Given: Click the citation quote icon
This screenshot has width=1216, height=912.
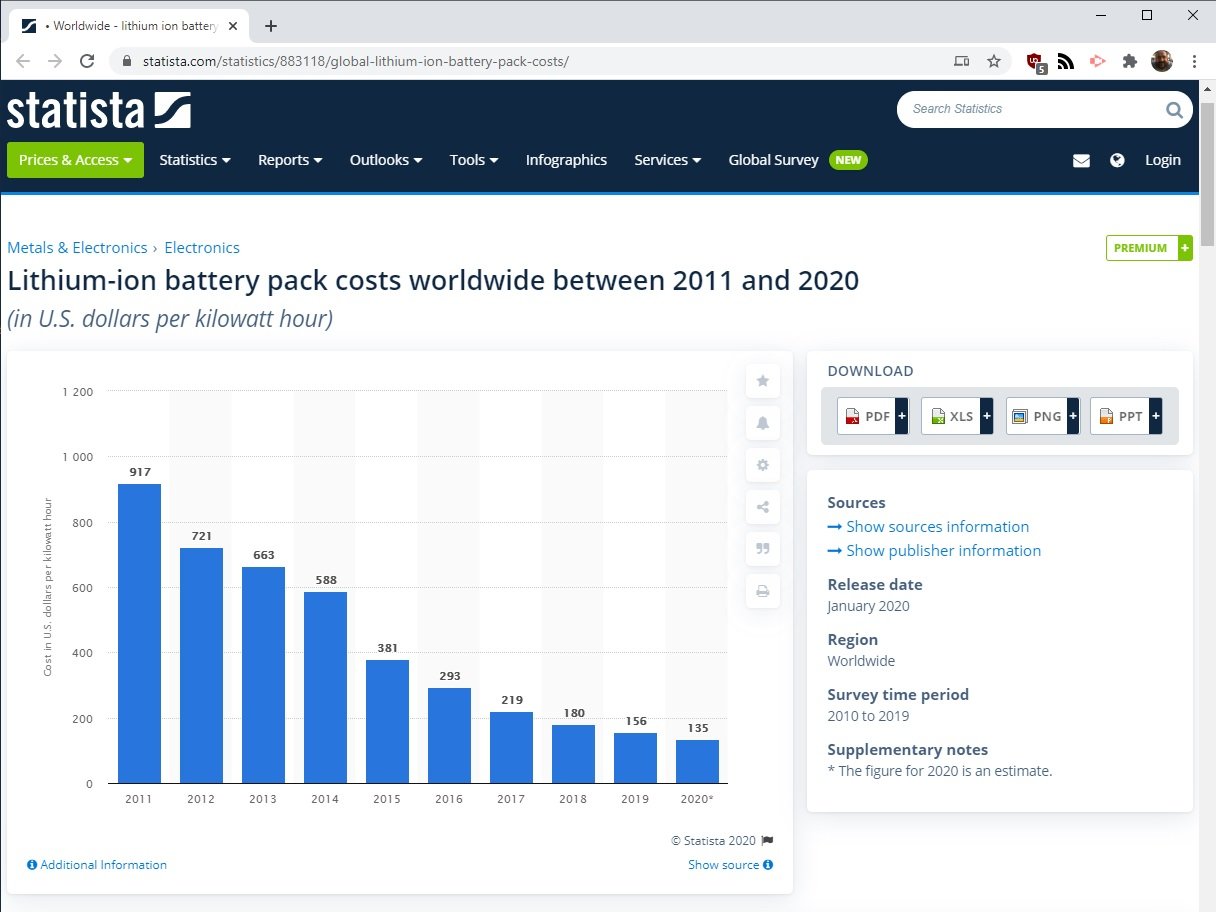Looking at the screenshot, I should click(762, 549).
